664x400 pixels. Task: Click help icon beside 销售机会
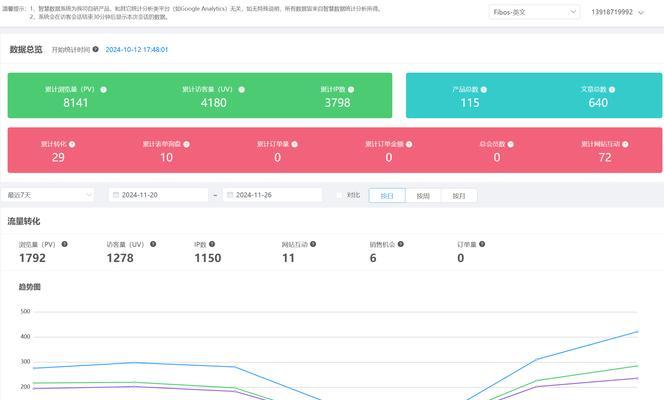[400, 244]
